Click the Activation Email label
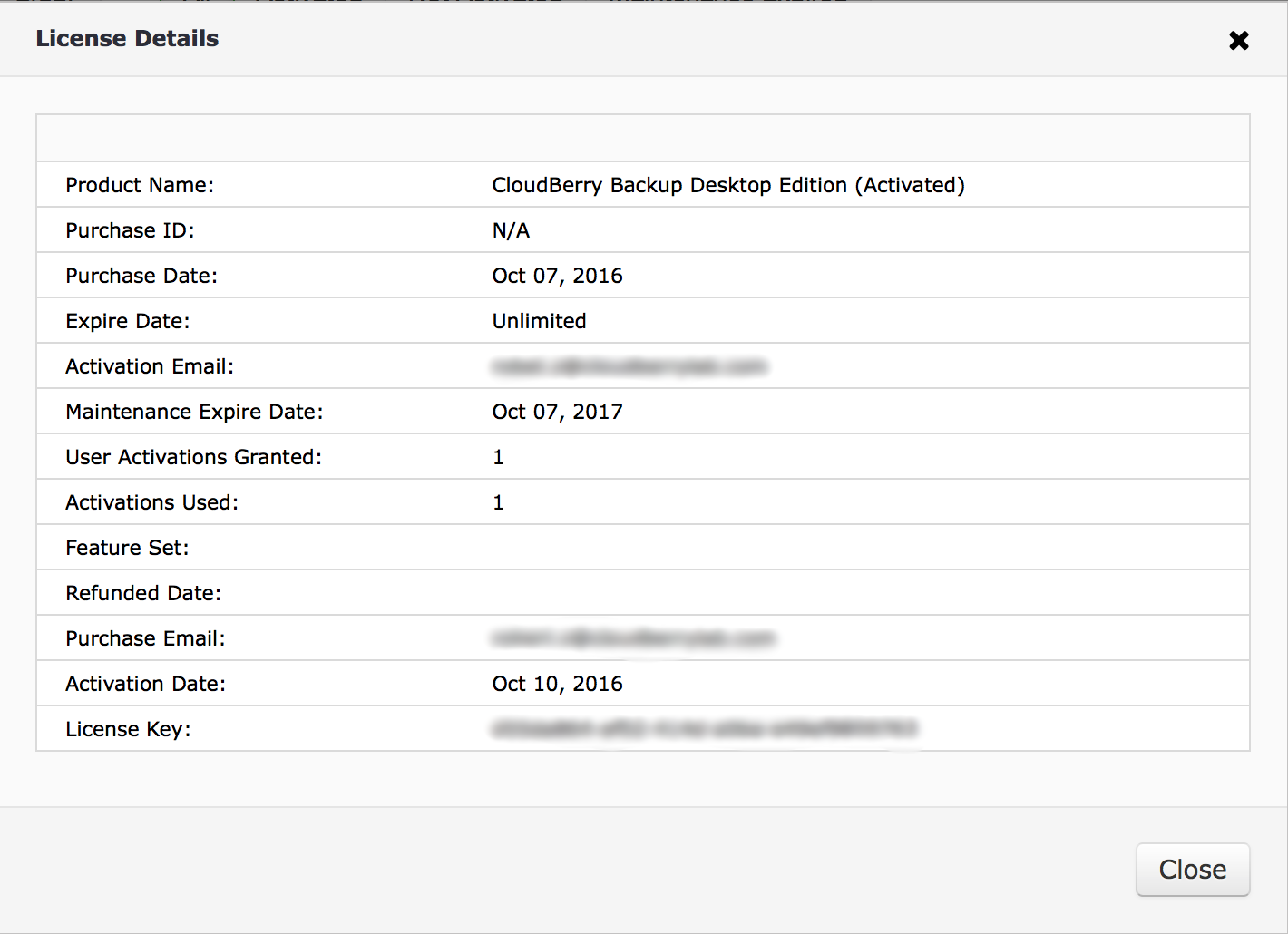Image resolution: width=1288 pixels, height=934 pixels. pos(150,366)
